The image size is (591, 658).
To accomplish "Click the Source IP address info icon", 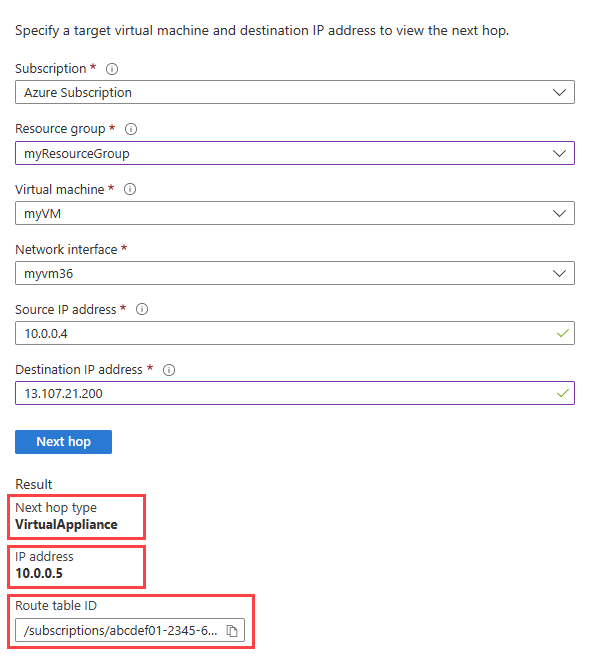I will (x=142, y=309).
